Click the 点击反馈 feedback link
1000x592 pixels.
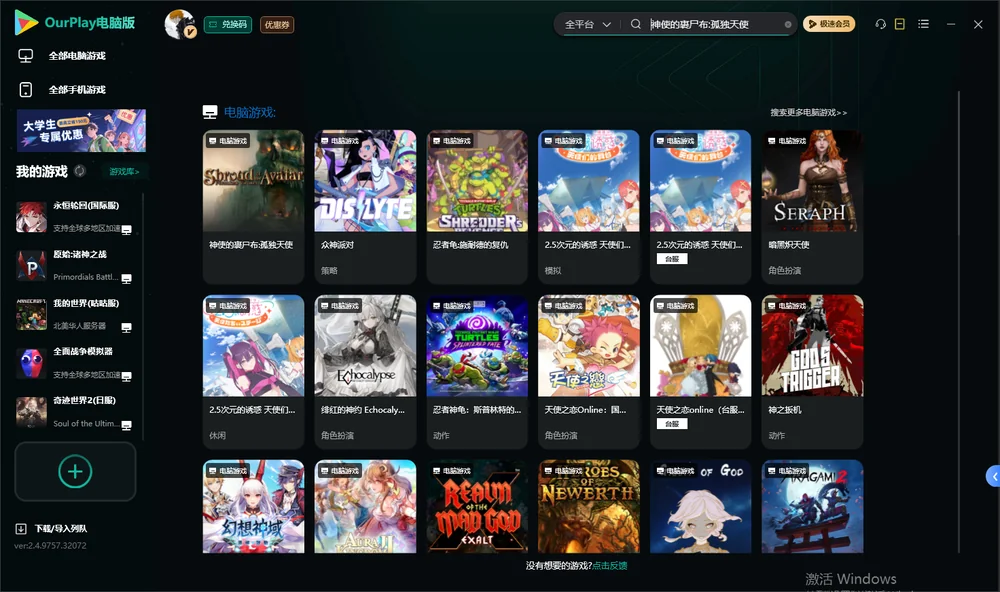tap(610, 566)
